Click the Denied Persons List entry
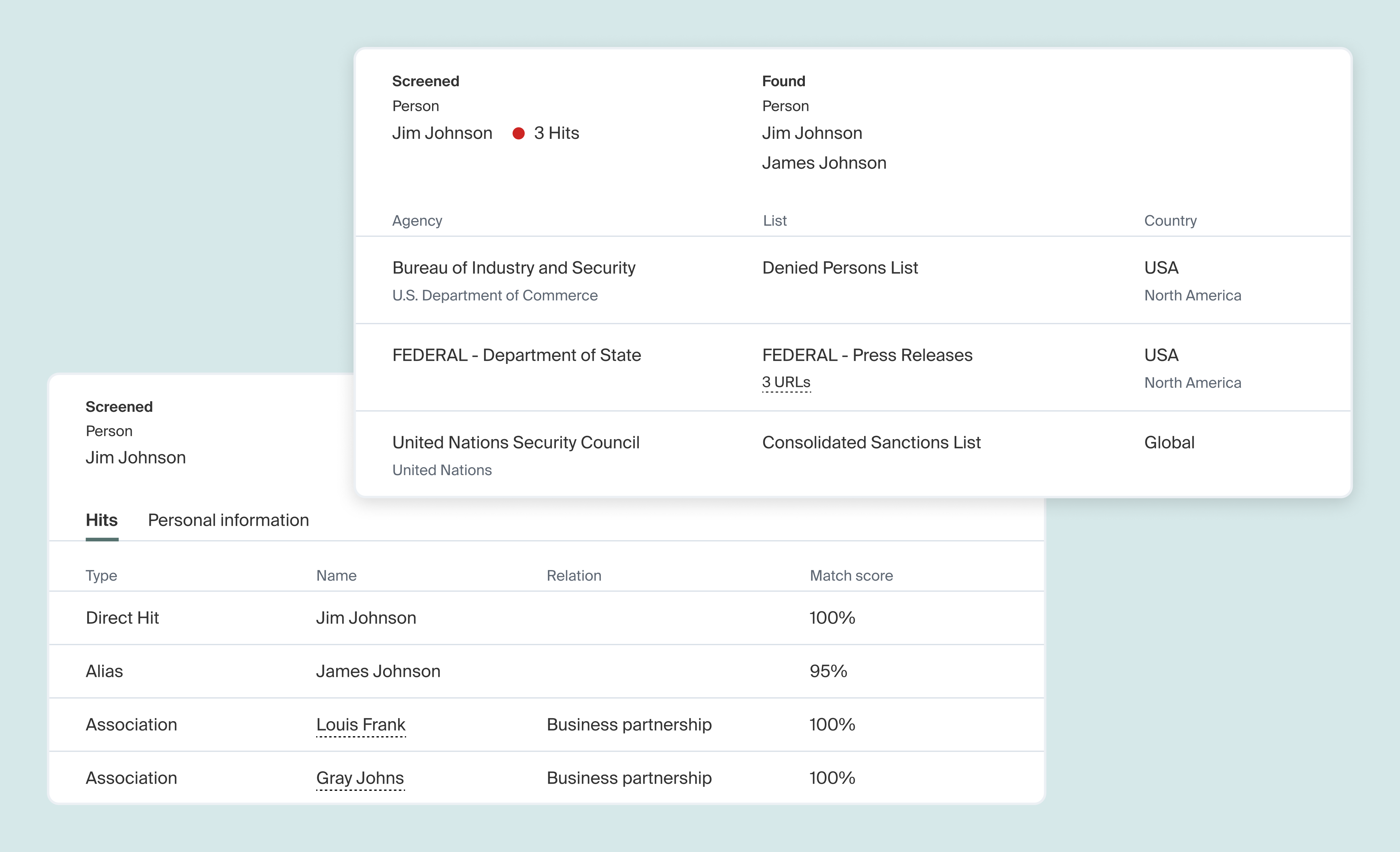 click(x=840, y=268)
